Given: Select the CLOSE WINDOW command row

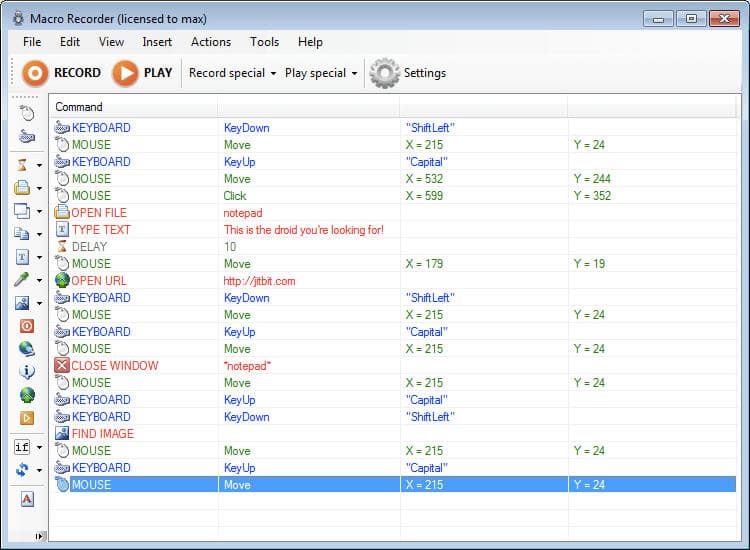Looking at the screenshot, I should coord(300,366).
